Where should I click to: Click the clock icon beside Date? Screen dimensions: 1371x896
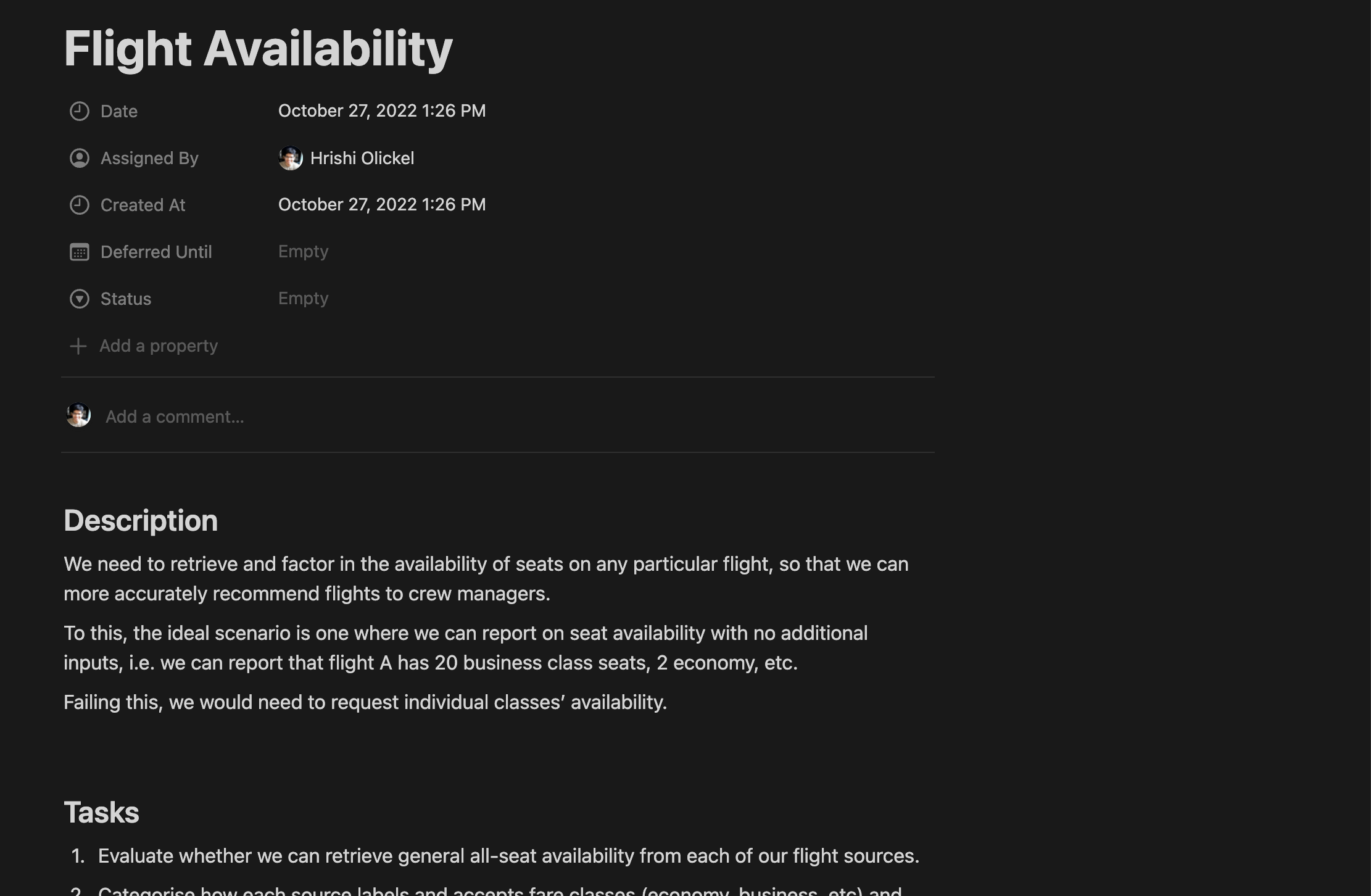[x=79, y=111]
